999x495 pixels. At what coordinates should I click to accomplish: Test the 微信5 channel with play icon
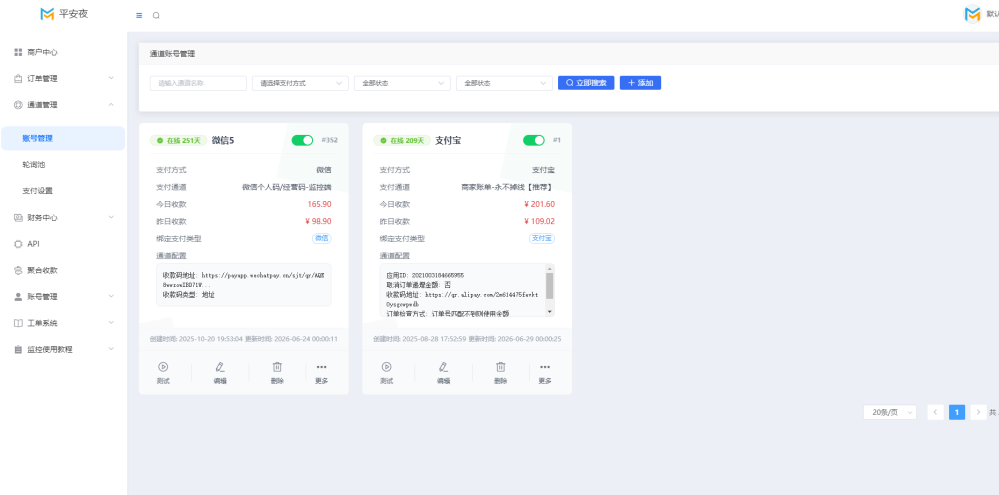tap(163, 367)
